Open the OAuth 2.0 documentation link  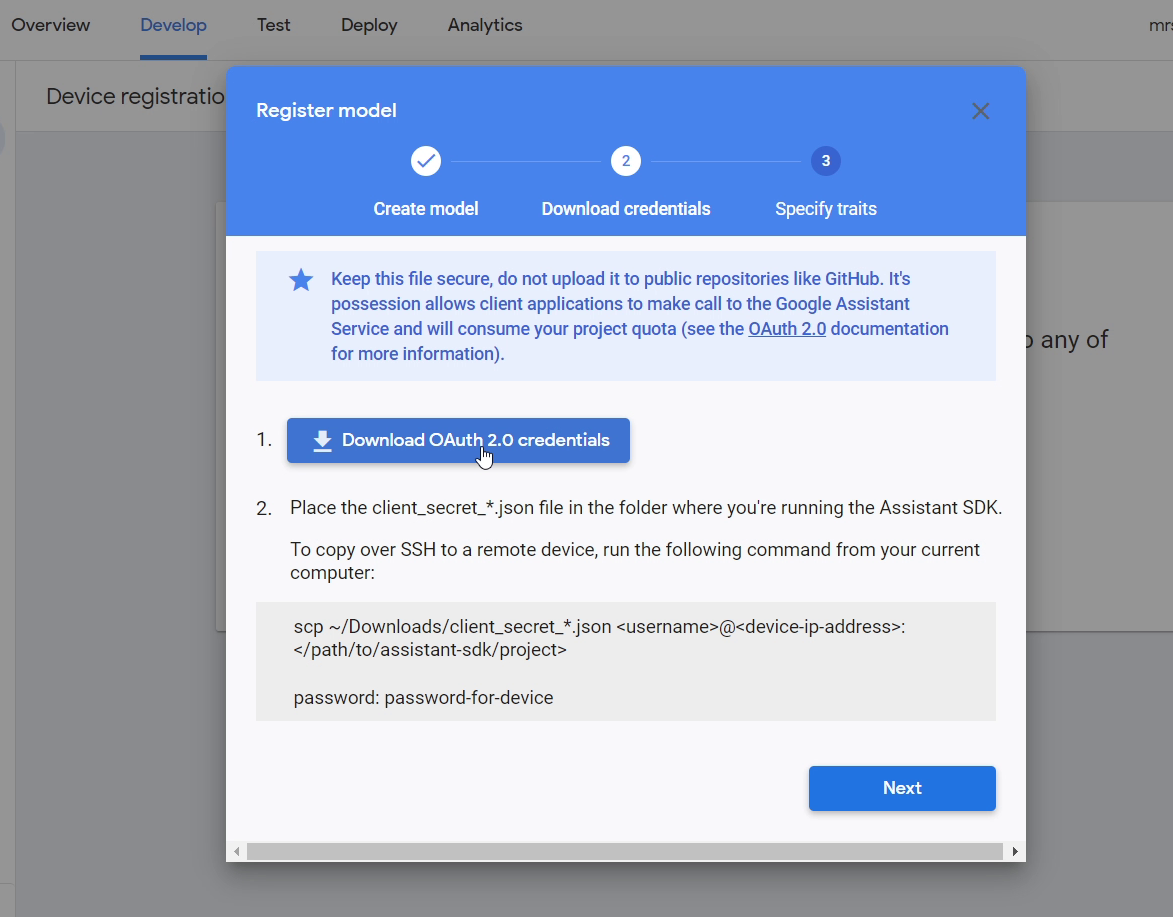click(x=787, y=328)
